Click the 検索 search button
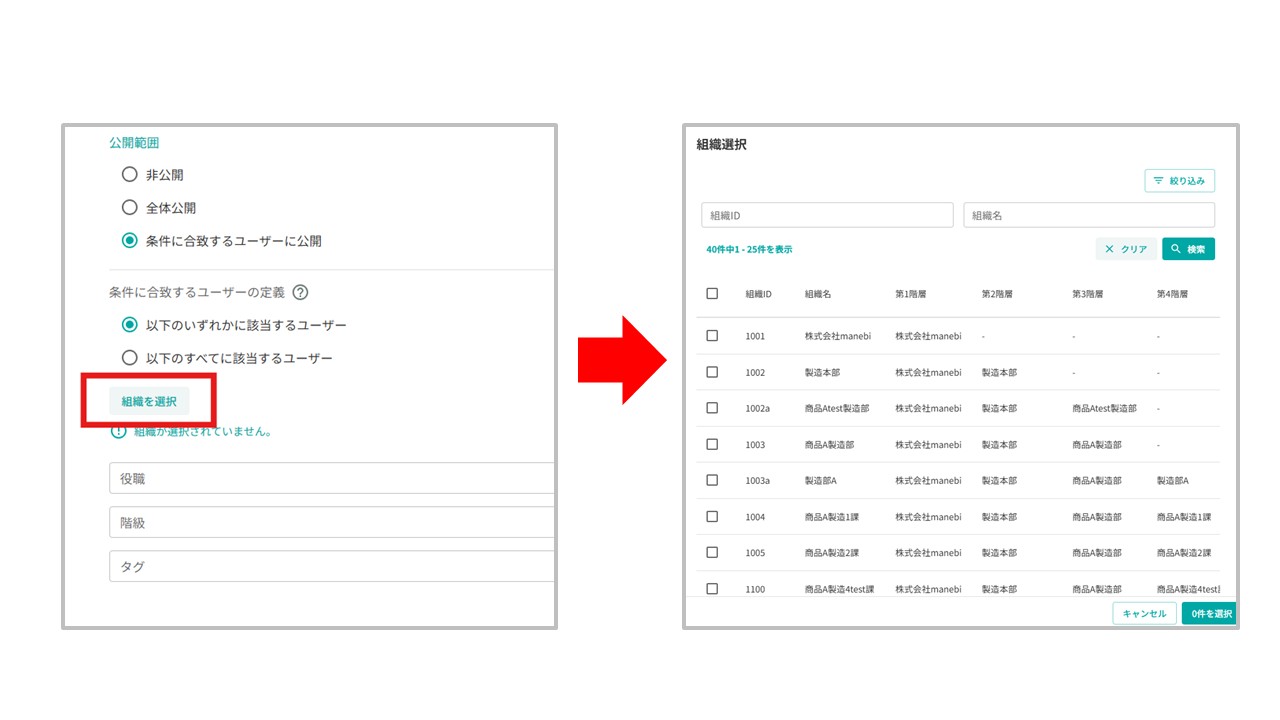 (1188, 249)
